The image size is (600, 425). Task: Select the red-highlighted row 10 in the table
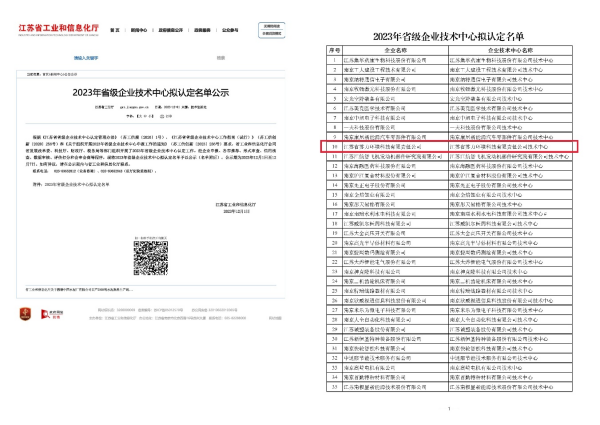tap(455, 145)
